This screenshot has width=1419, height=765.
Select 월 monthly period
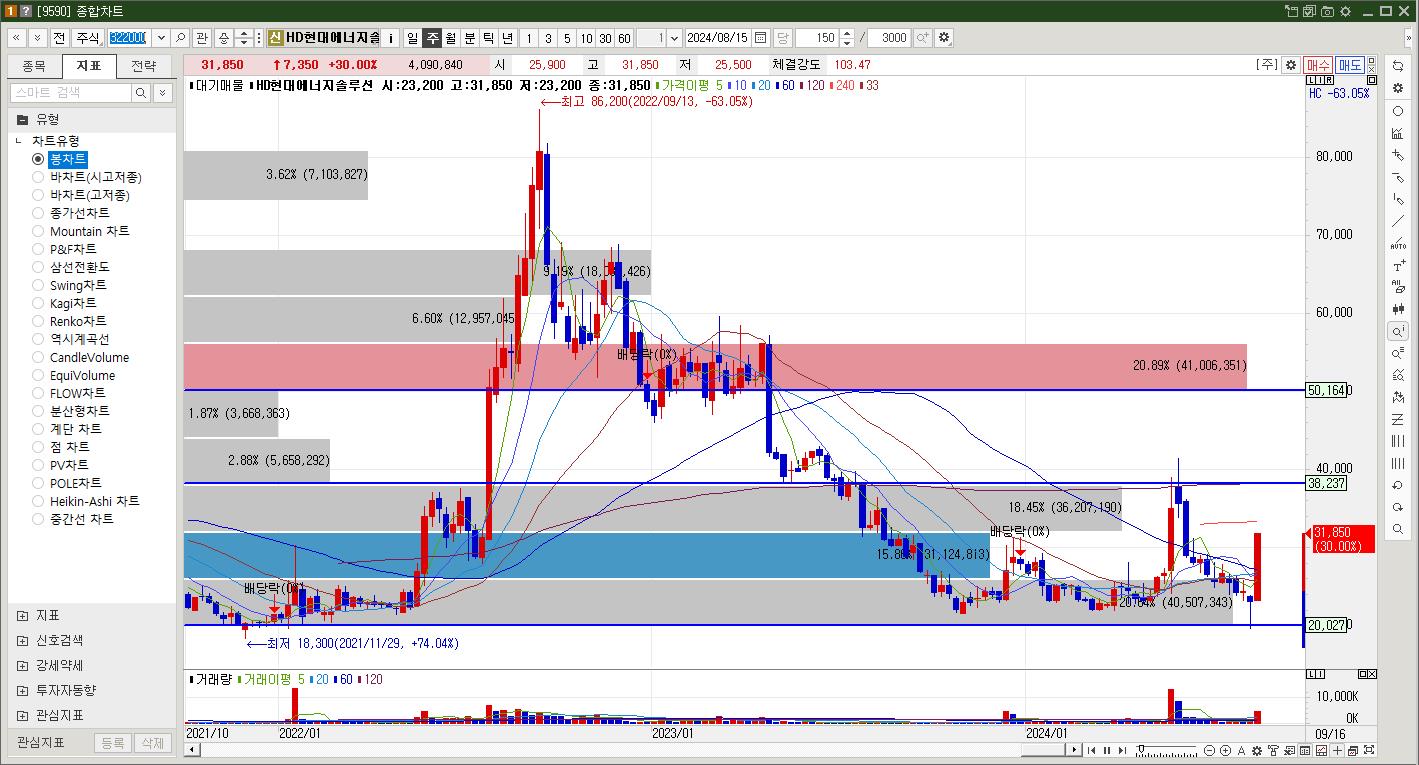click(451, 38)
